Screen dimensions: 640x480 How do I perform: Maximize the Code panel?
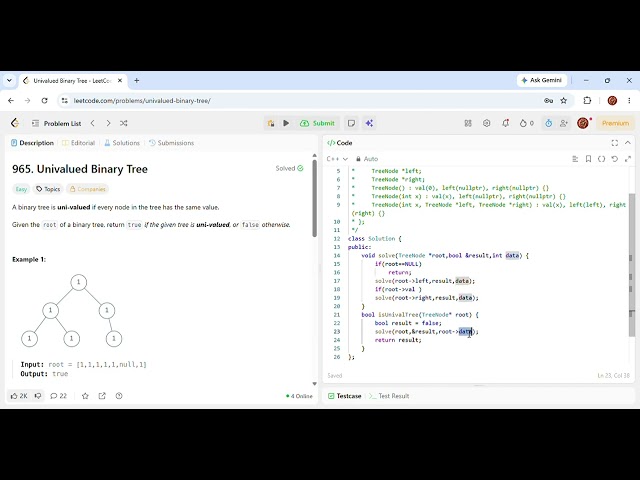pos(615,143)
